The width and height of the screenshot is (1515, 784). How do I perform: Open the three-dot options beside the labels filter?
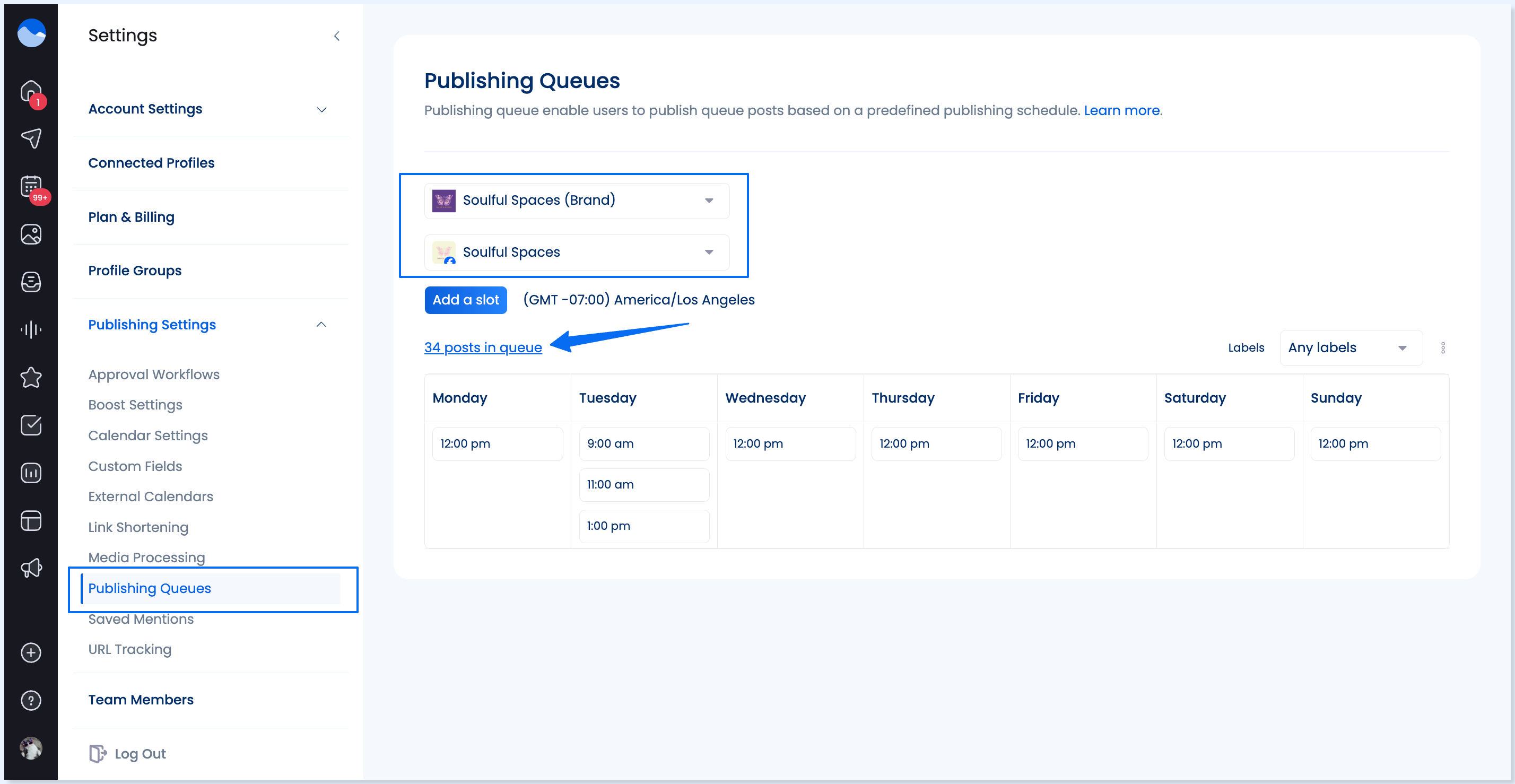(1443, 347)
